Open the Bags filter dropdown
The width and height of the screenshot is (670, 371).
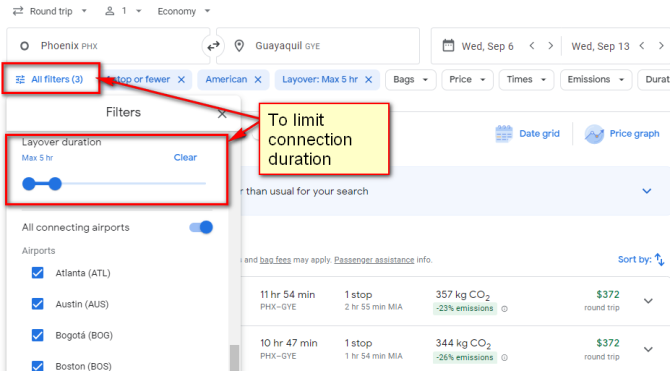pos(410,80)
